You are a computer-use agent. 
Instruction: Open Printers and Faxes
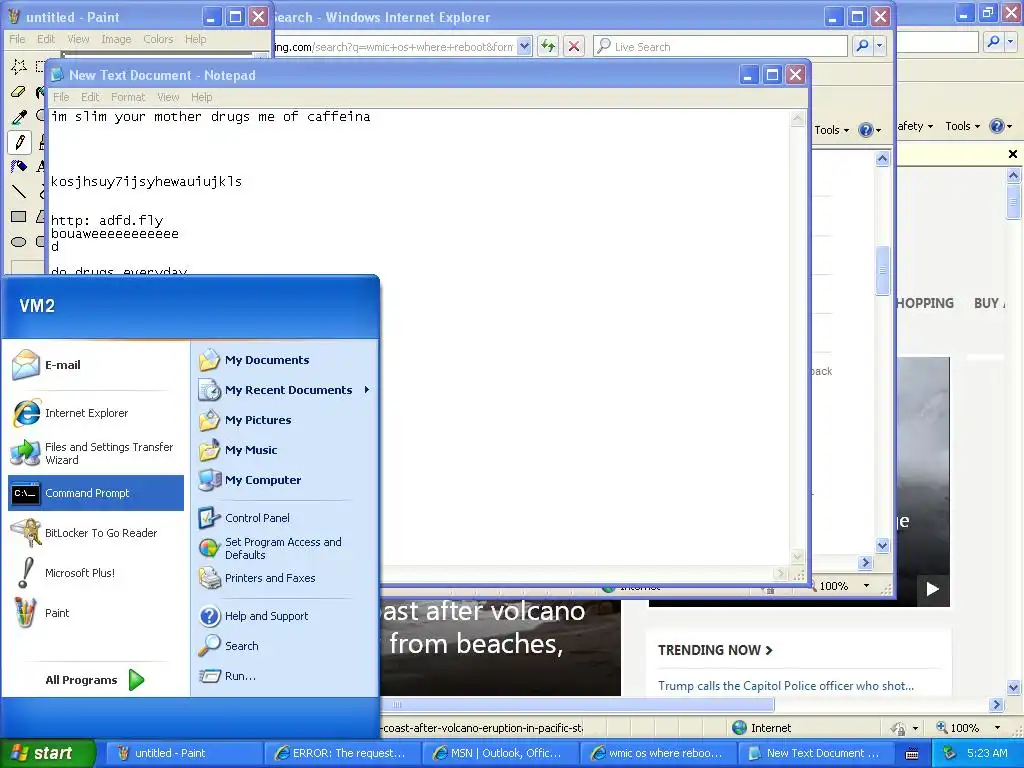click(x=285, y=578)
